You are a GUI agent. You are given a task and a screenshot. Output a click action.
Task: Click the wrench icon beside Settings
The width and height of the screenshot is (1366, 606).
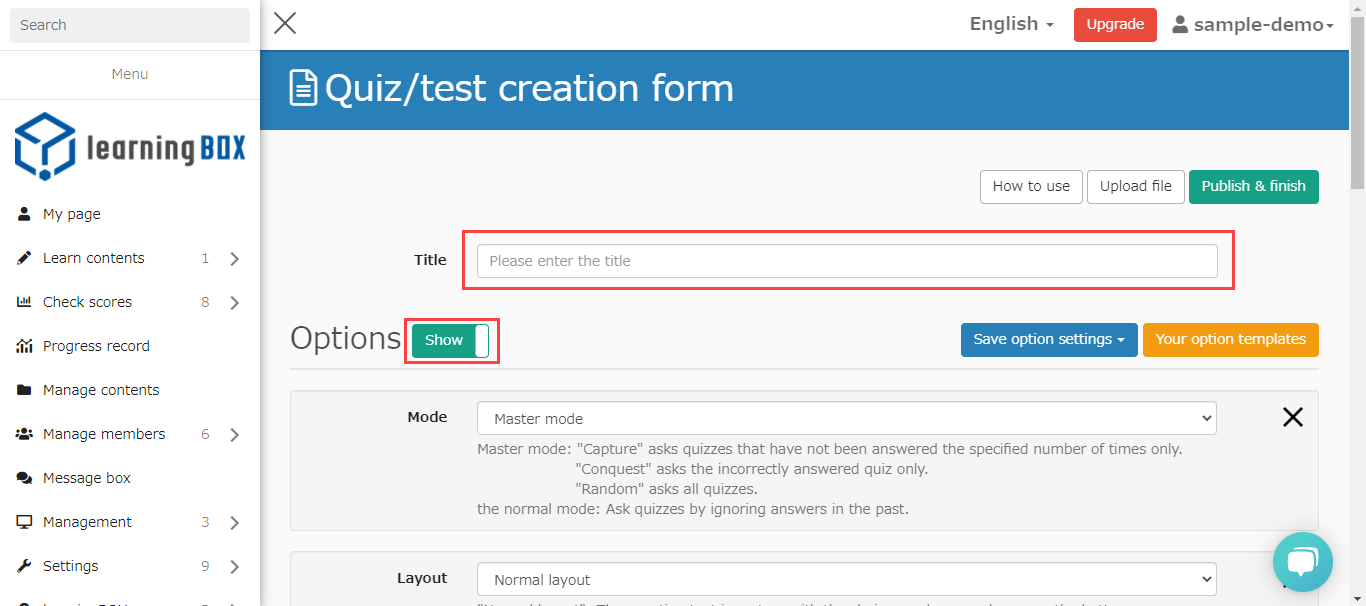tap(24, 566)
